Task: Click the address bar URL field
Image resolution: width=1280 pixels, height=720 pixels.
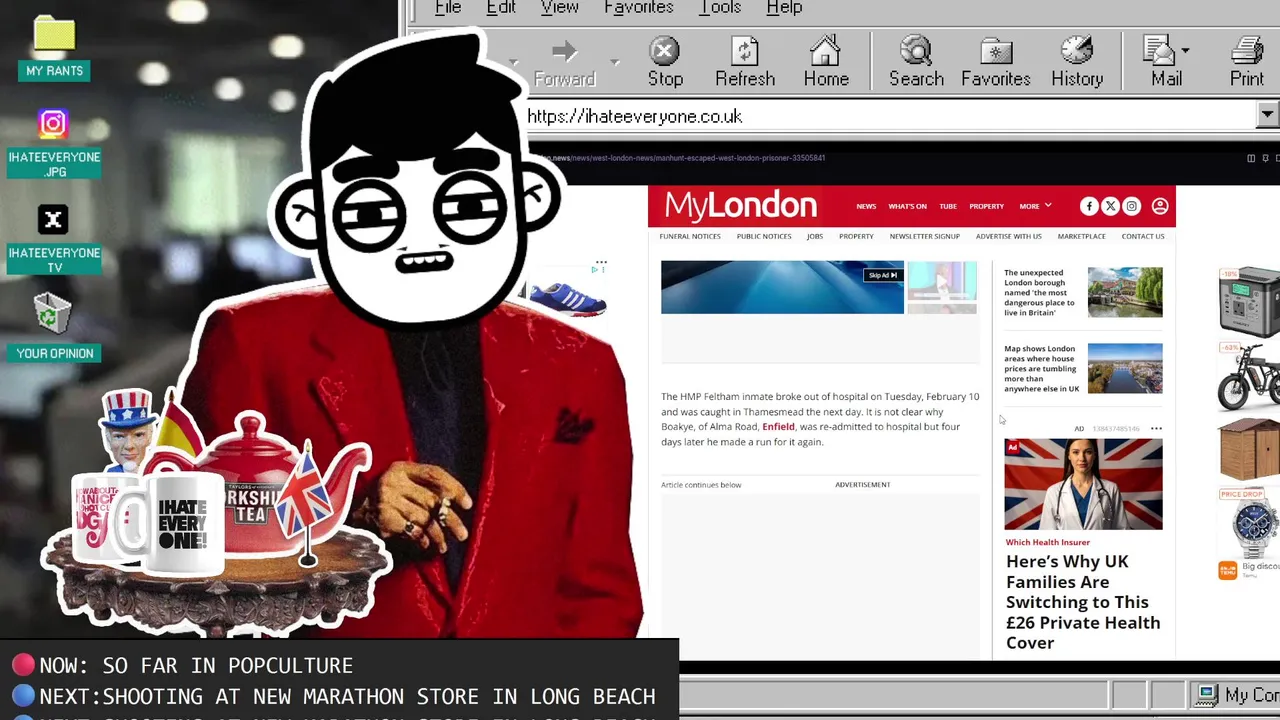Action: coord(888,116)
